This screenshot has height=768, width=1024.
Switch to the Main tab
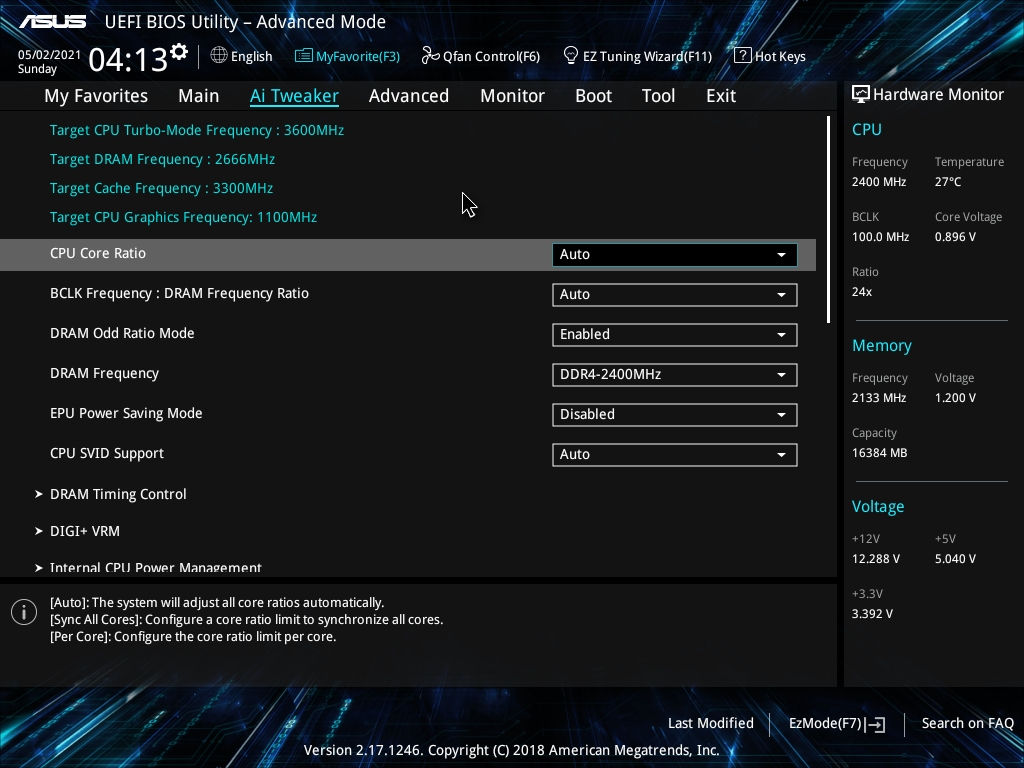[x=199, y=96]
